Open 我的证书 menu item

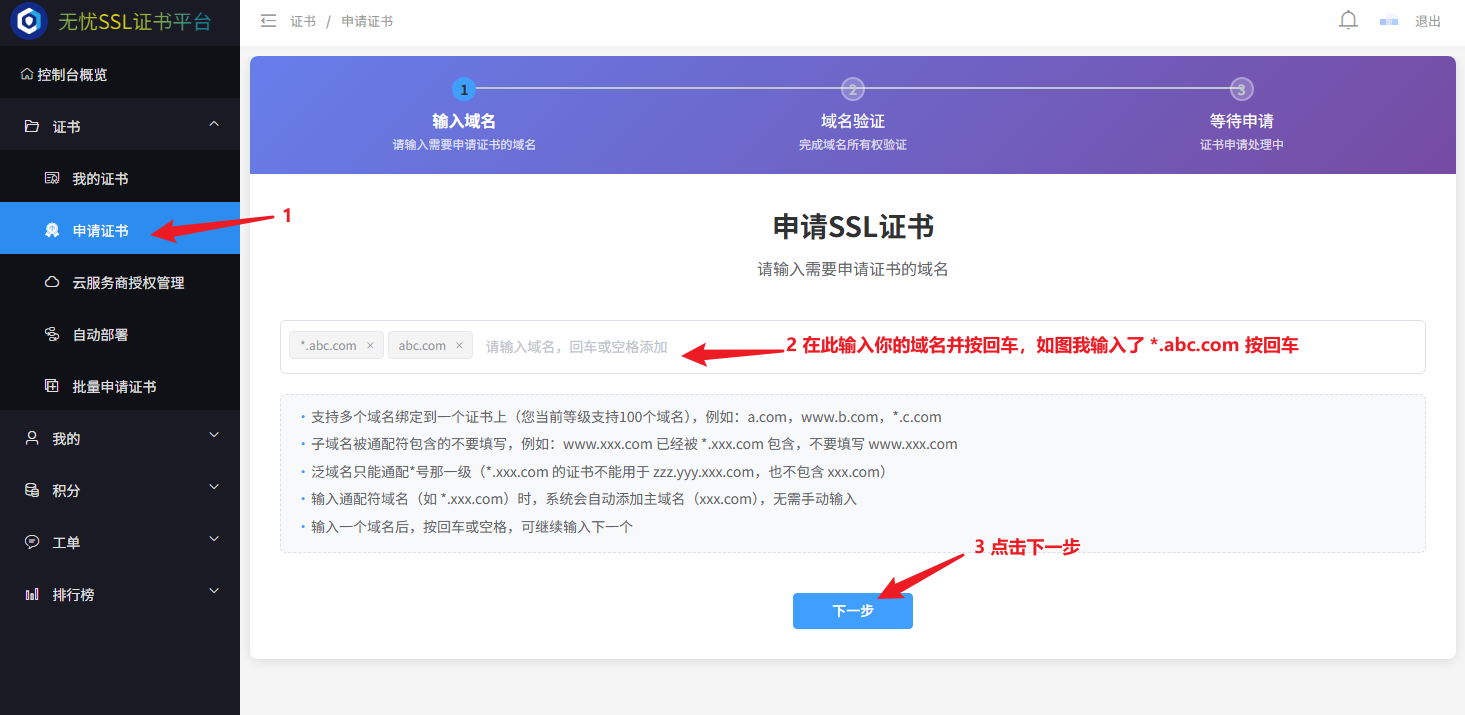coord(120,178)
